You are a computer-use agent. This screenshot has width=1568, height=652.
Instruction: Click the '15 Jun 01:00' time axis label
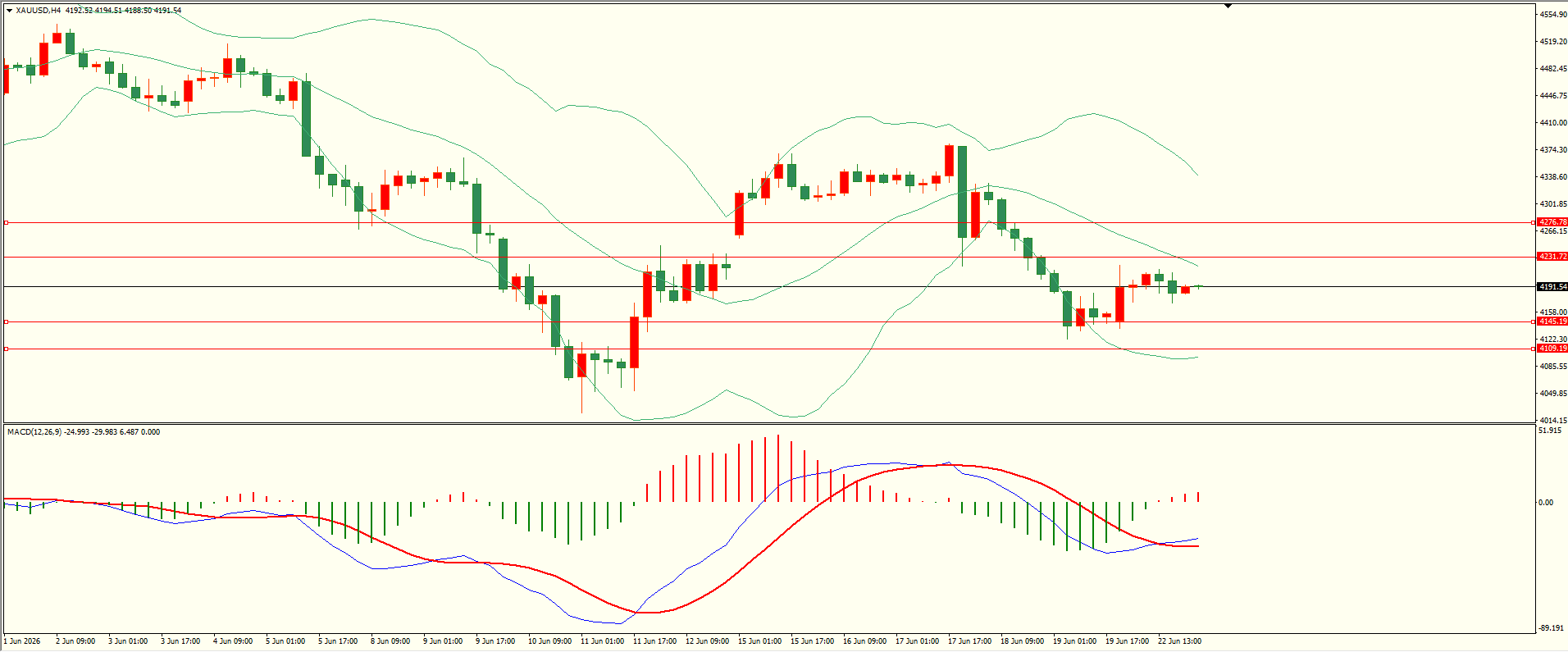(759, 641)
